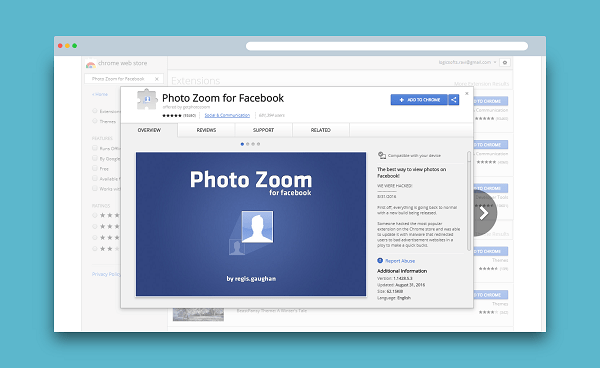
Task: Open the Related tab
Action: pyautogui.click(x=321, y=130)
